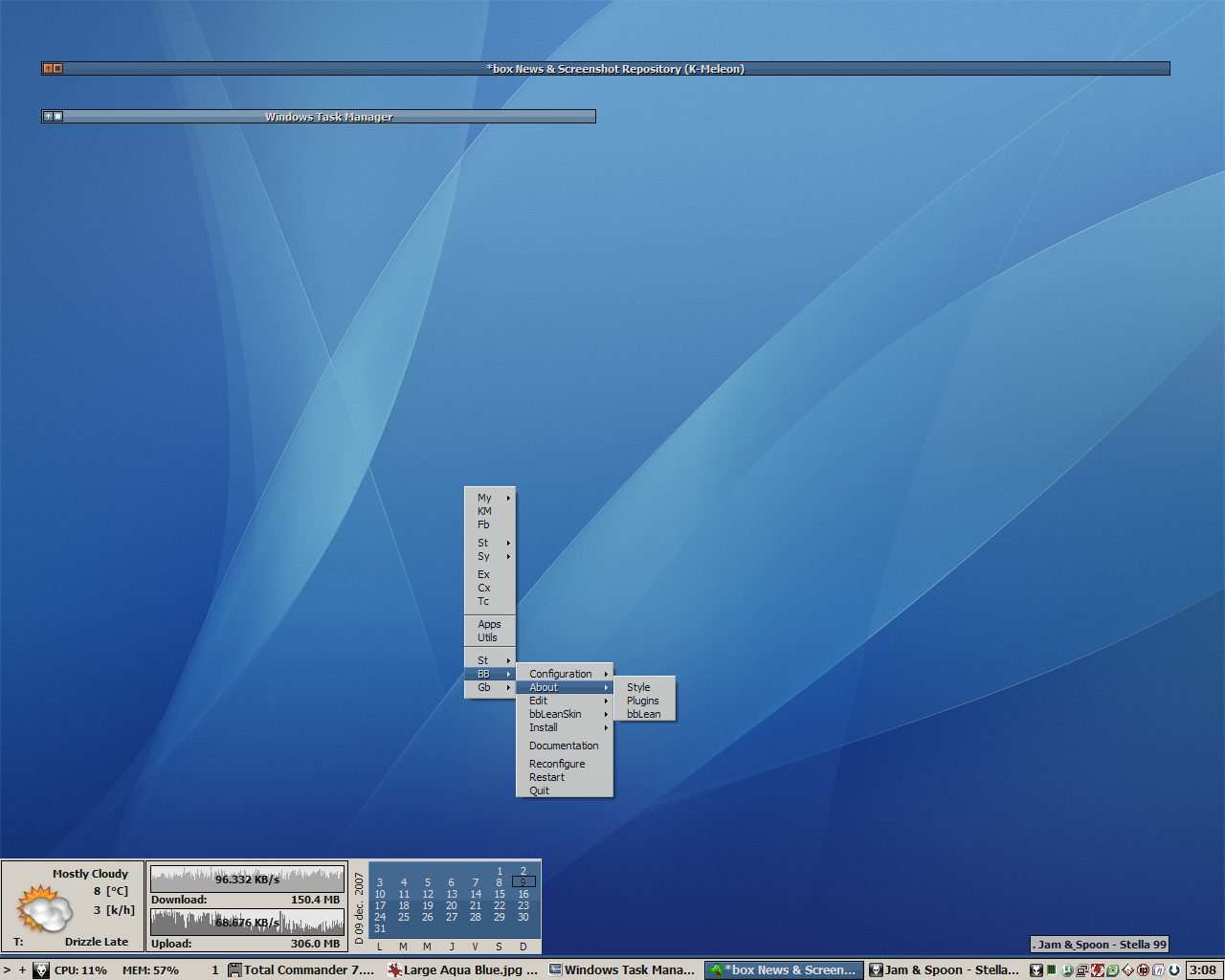Expand the Sy submenu

(490, 556)
